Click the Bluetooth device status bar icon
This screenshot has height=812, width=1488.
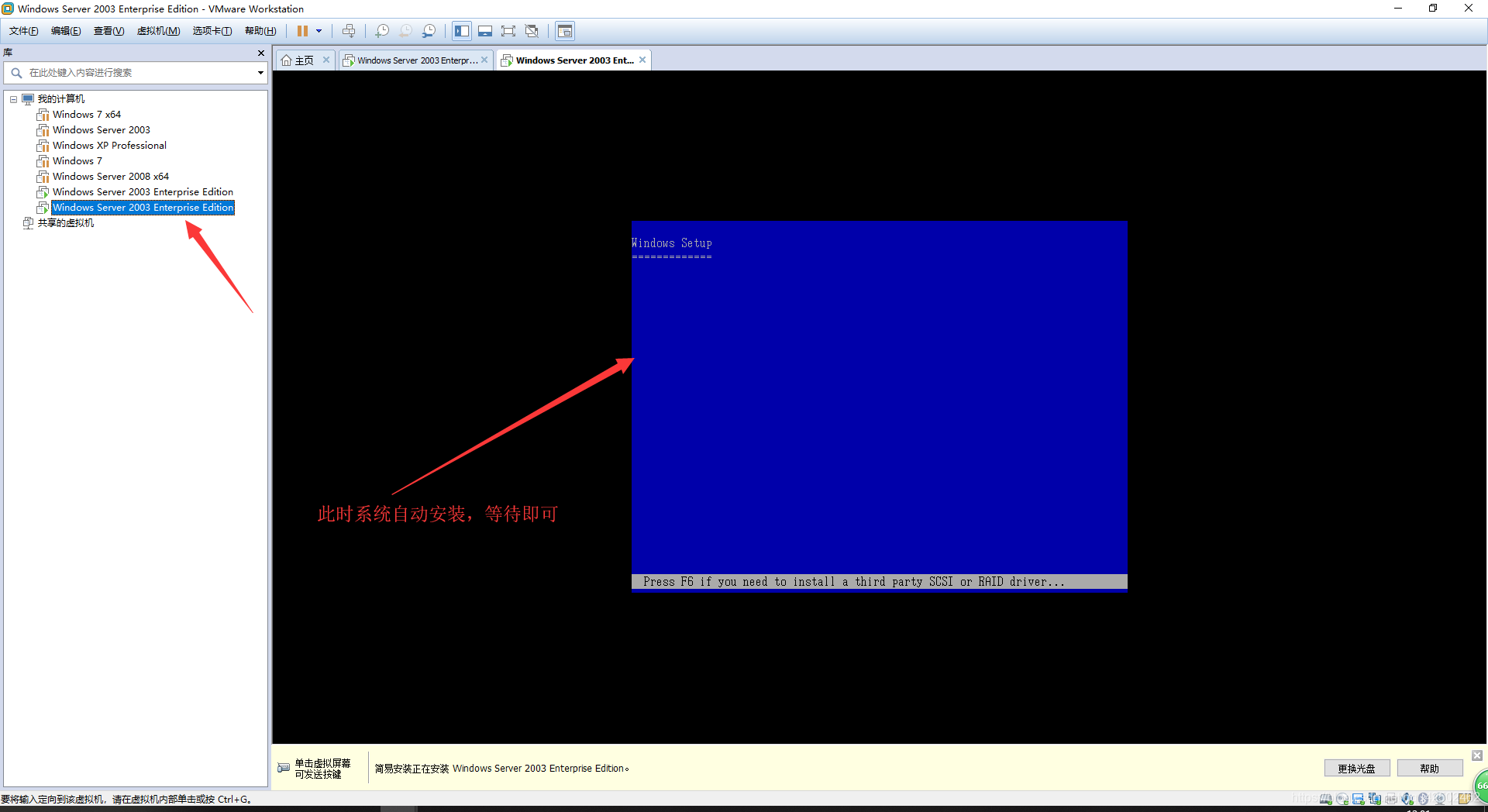(1423, 799)
